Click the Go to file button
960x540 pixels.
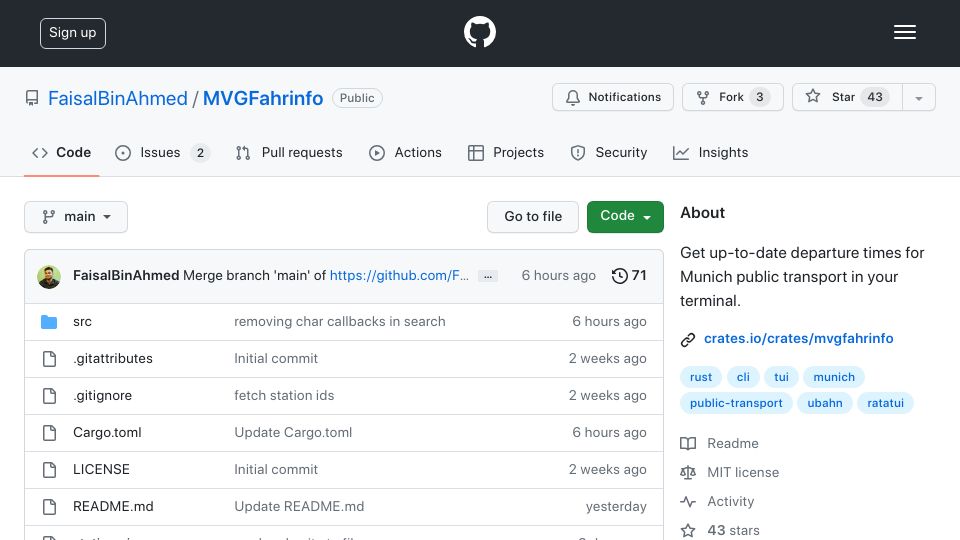point(533,217)
